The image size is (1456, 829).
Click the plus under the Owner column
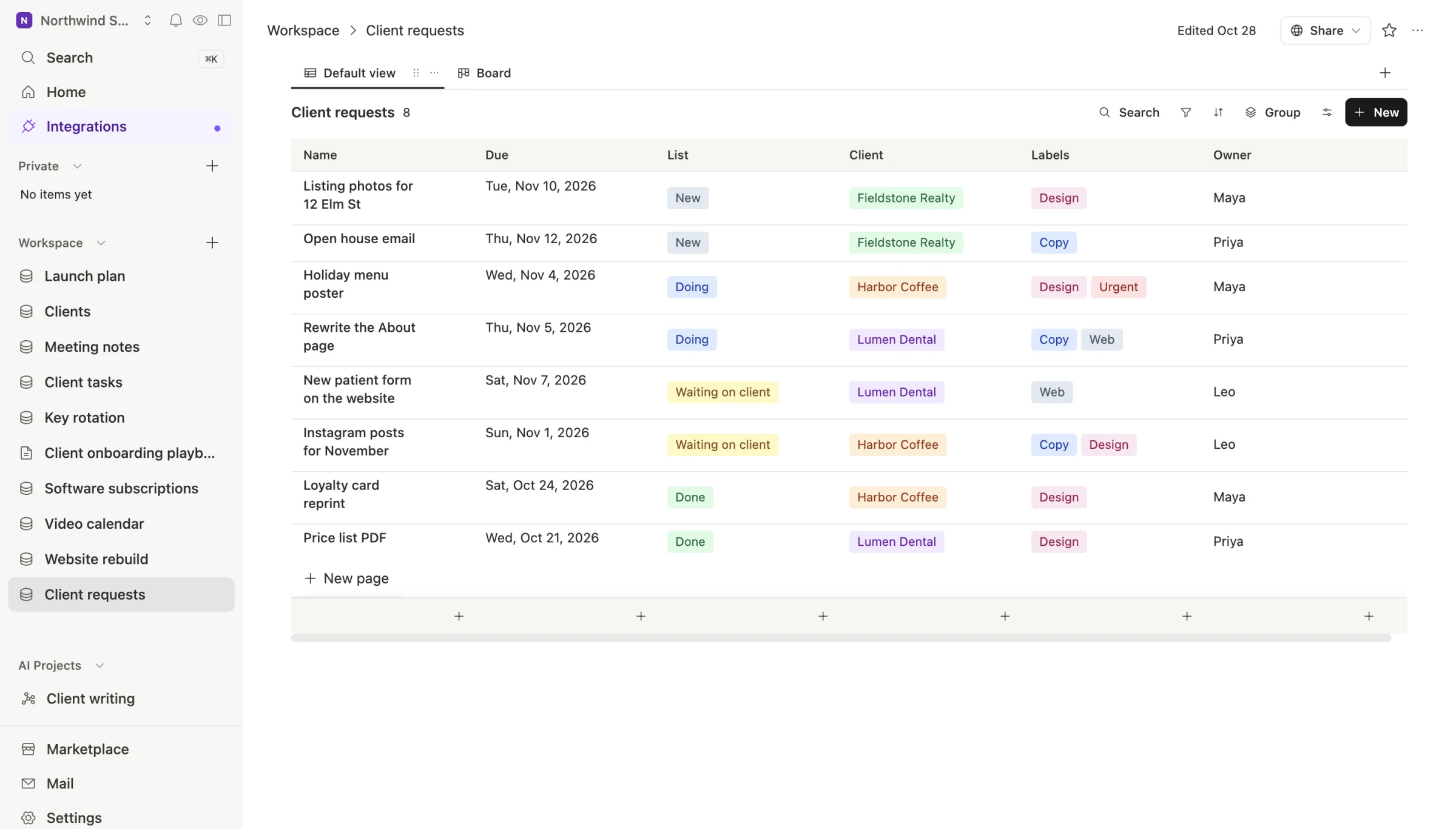pos(1369,617)
